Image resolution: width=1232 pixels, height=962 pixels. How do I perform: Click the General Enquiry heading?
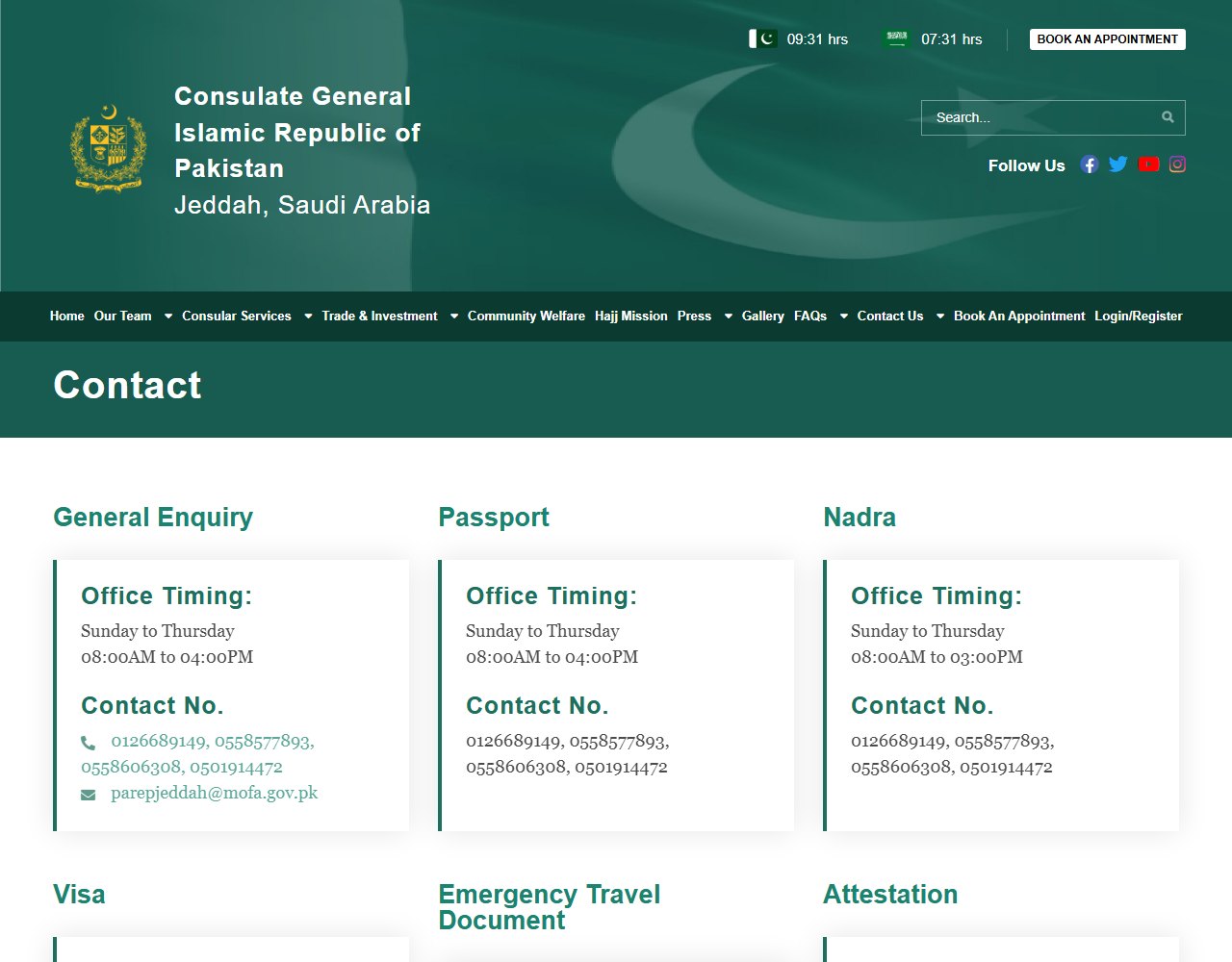coord(153,518)
